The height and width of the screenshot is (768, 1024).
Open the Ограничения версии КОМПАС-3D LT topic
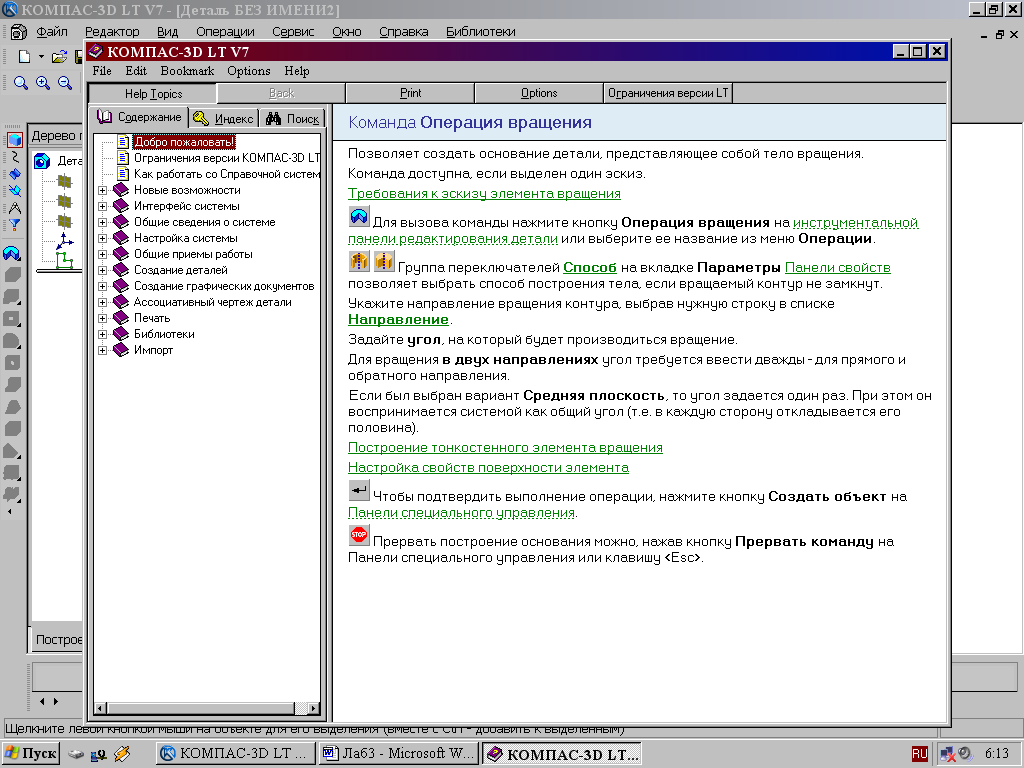tap(227, 158)
